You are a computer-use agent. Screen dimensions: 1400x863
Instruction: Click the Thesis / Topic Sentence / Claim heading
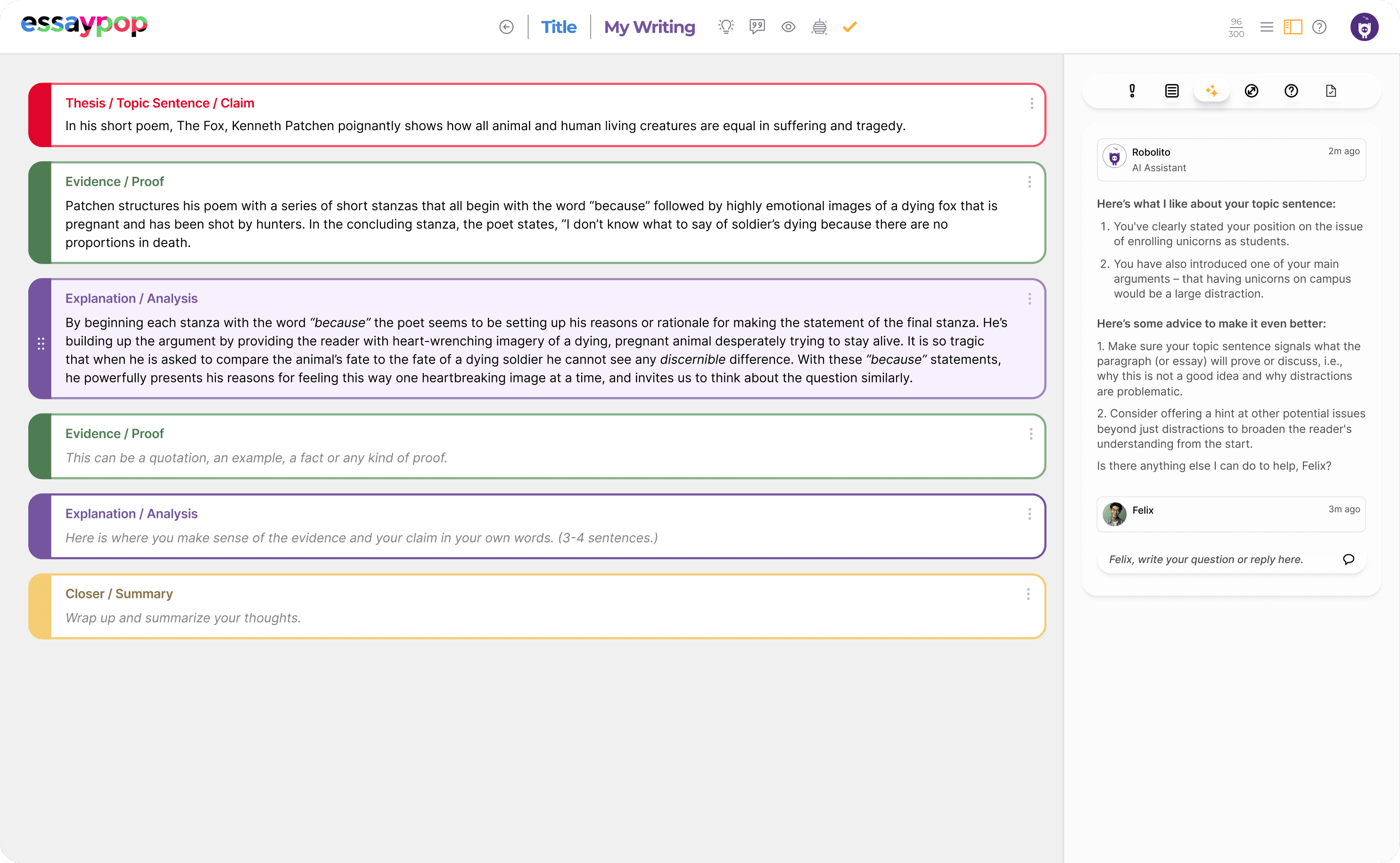coord(160,103)
